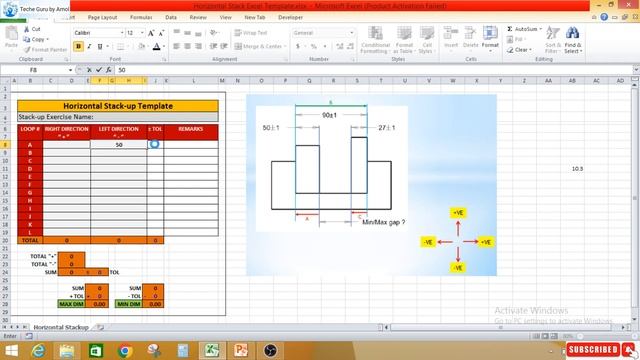Open PowerPoint from the taskbar
Image resolution: width=640 pixels, height=360 pixels.
(241, 351)
